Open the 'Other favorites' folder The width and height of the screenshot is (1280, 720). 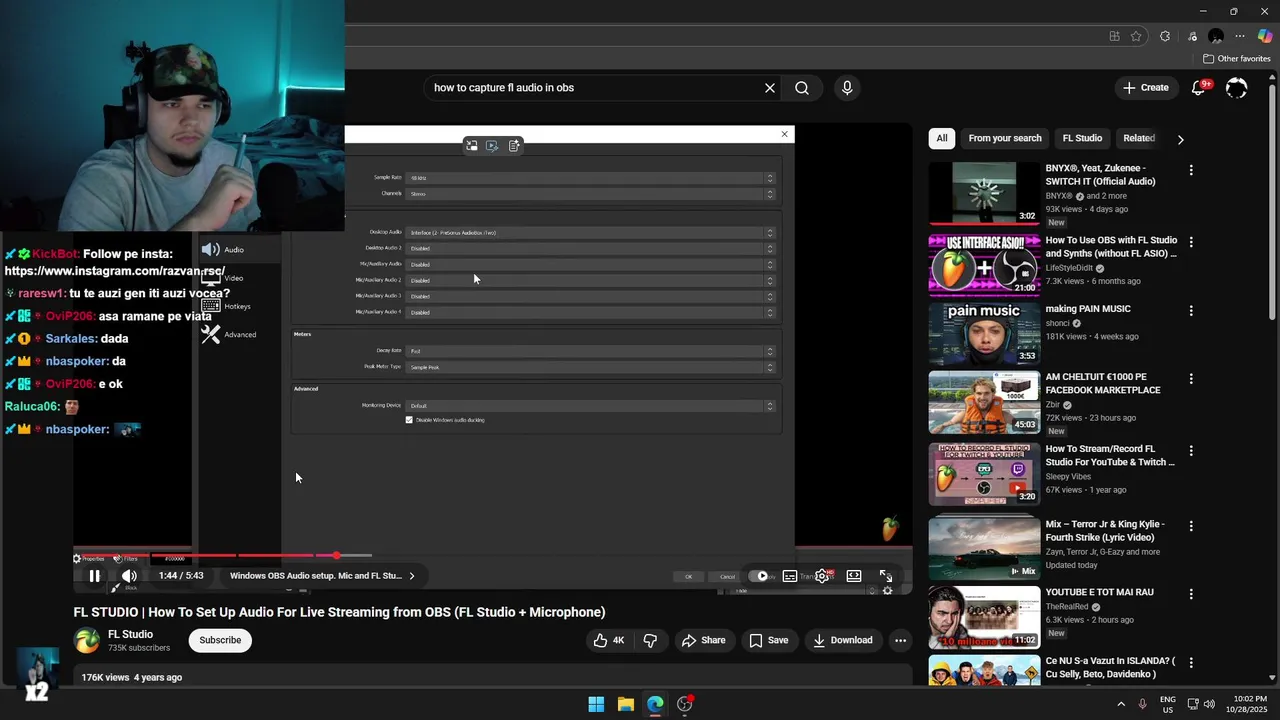coord(1237,59)
